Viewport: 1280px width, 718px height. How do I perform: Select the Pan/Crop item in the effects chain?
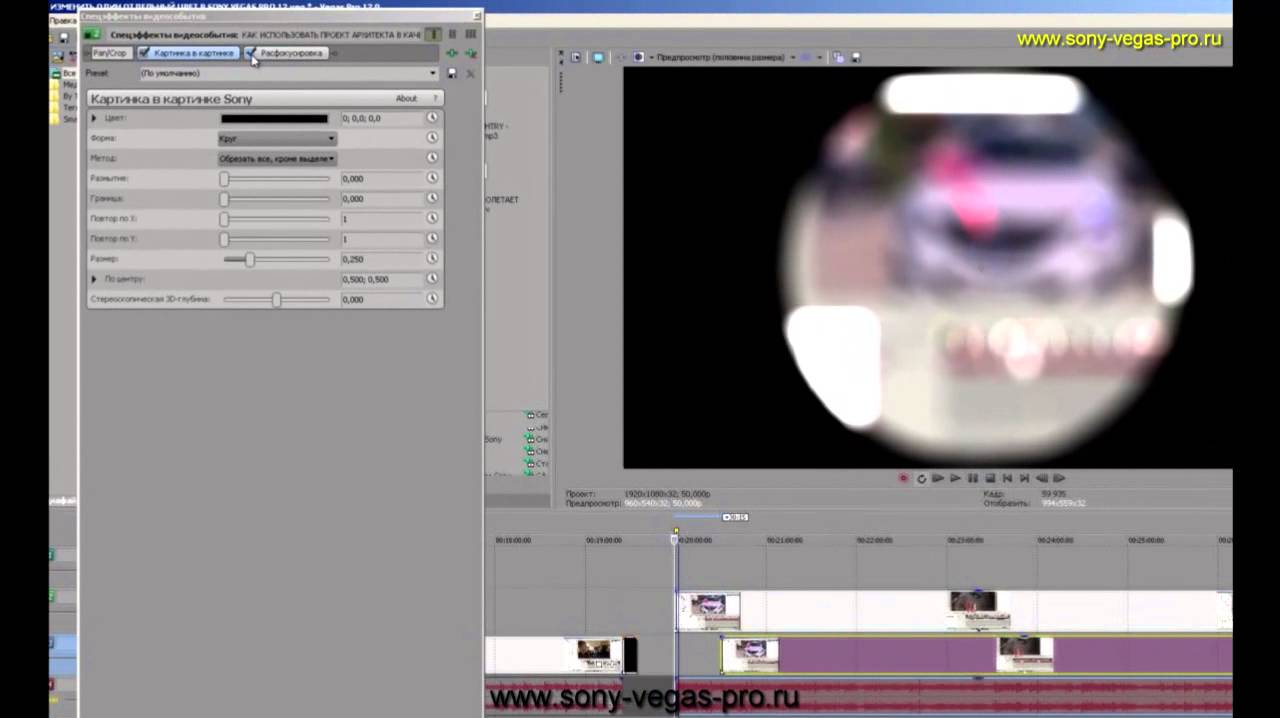[x=110, y=53]
